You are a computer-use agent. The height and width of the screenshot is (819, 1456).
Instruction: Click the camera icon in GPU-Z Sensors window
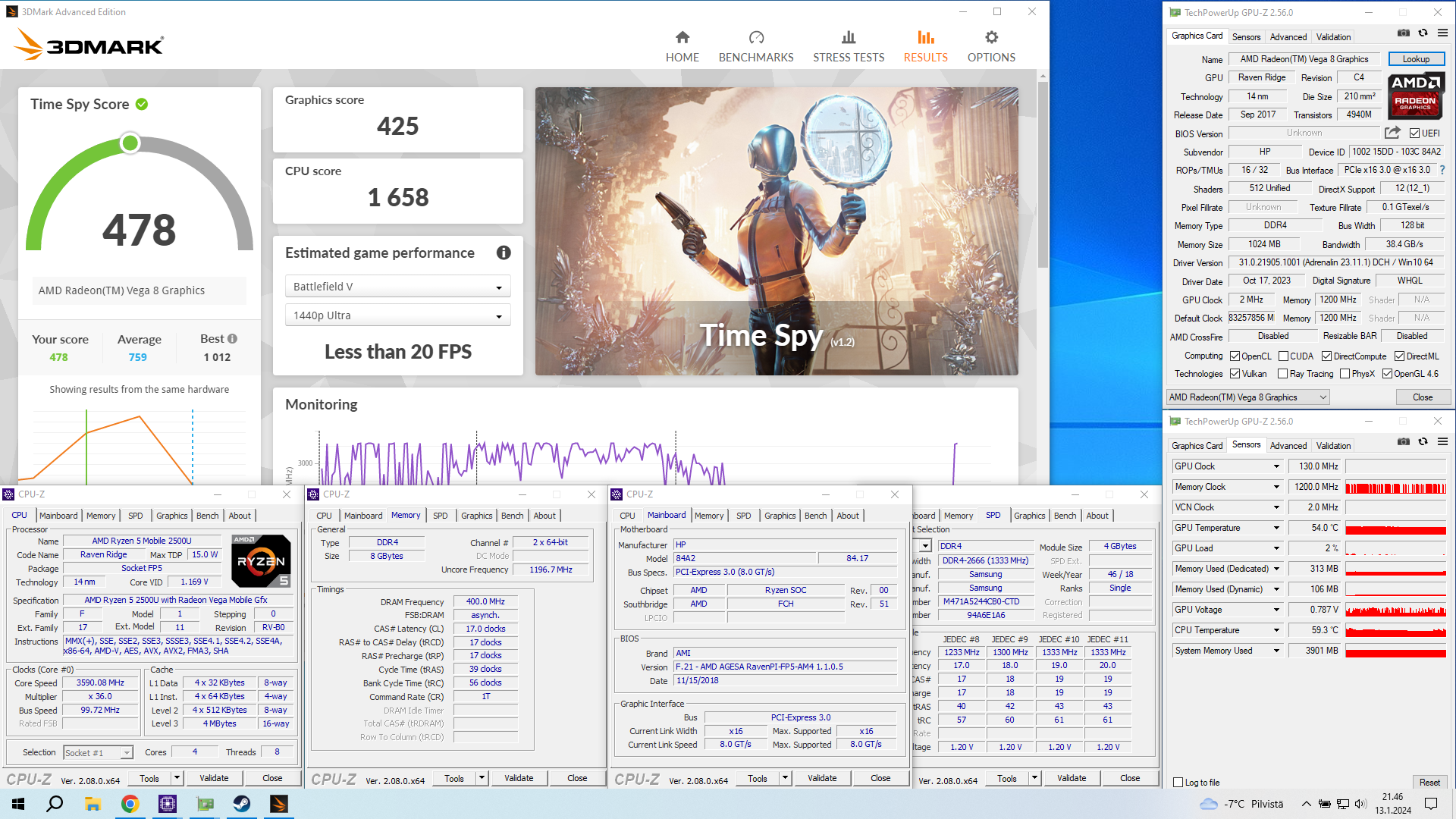coord(1404,441)
